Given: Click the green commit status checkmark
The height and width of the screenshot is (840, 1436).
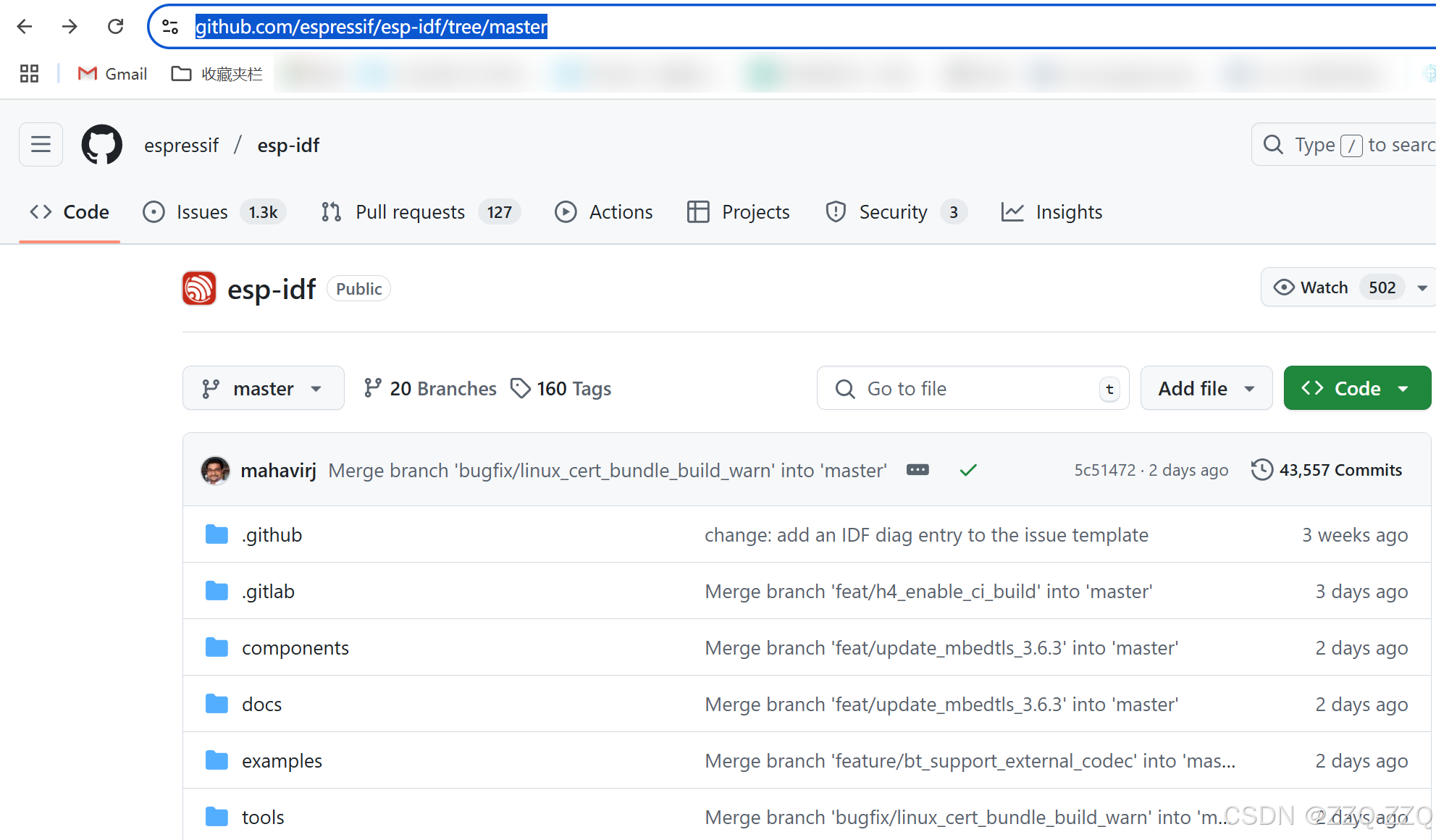Looking at the screenshot, I should (967, 470).
